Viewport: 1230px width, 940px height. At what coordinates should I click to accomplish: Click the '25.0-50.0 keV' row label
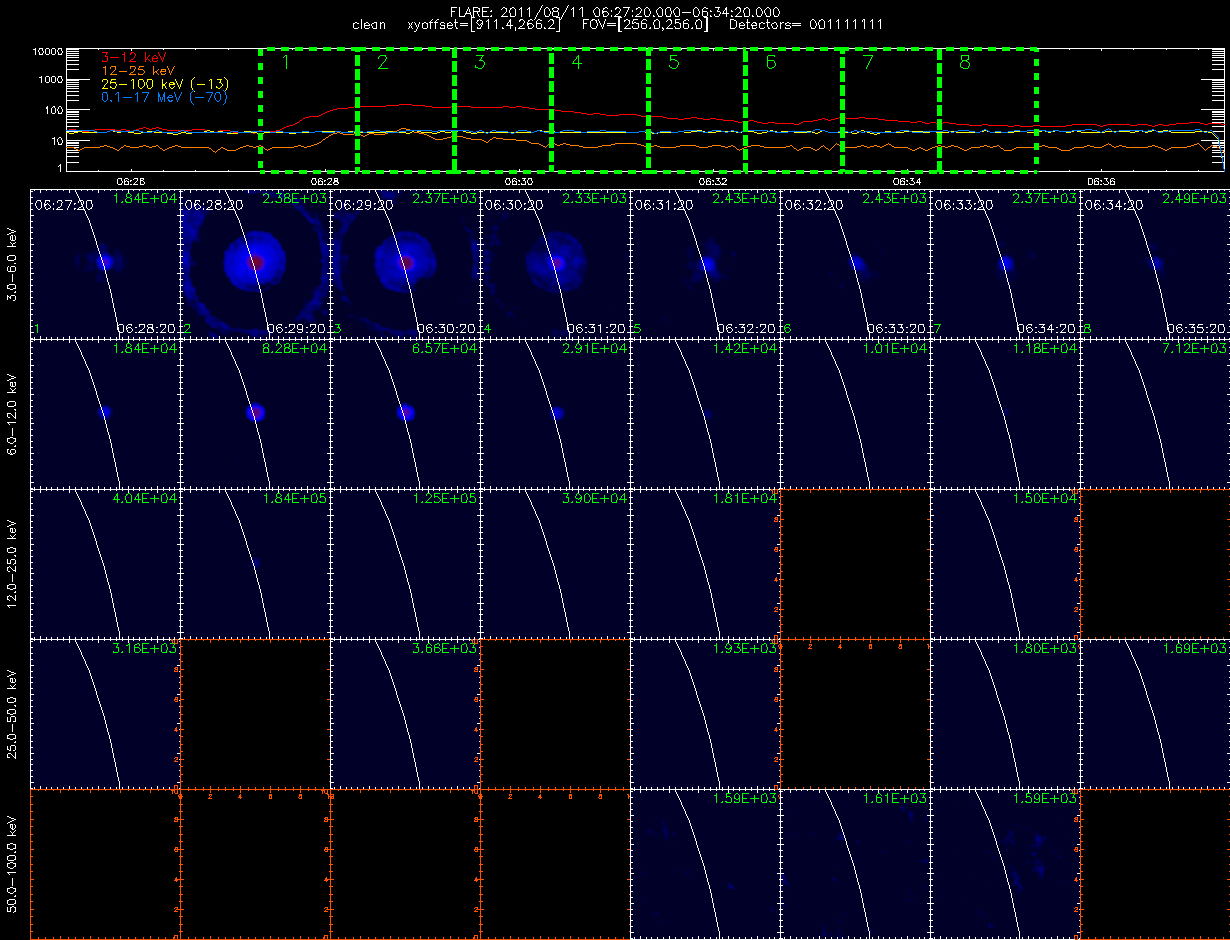[x=14, y=713]
